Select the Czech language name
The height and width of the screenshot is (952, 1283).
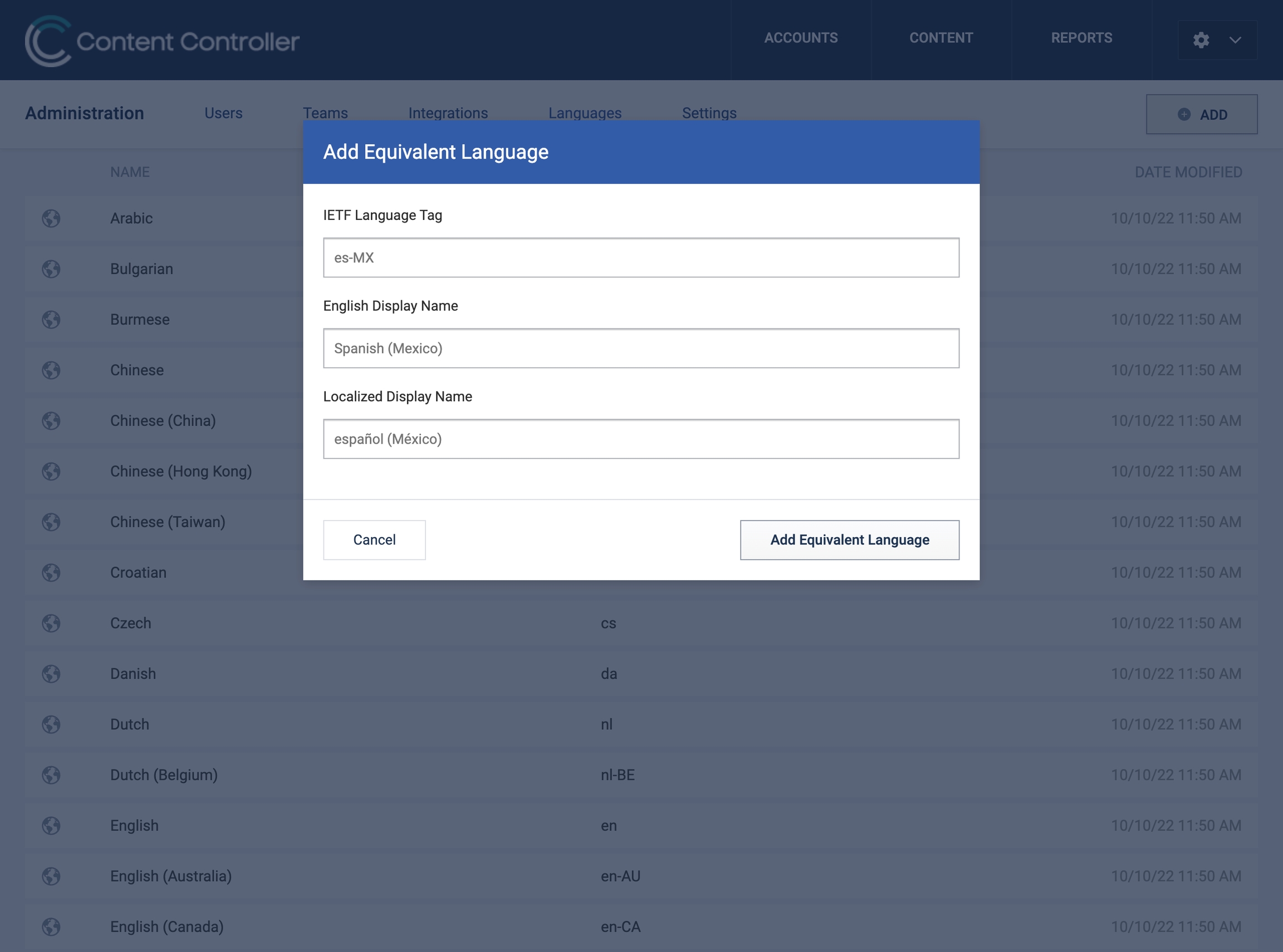tap(131, 623)
